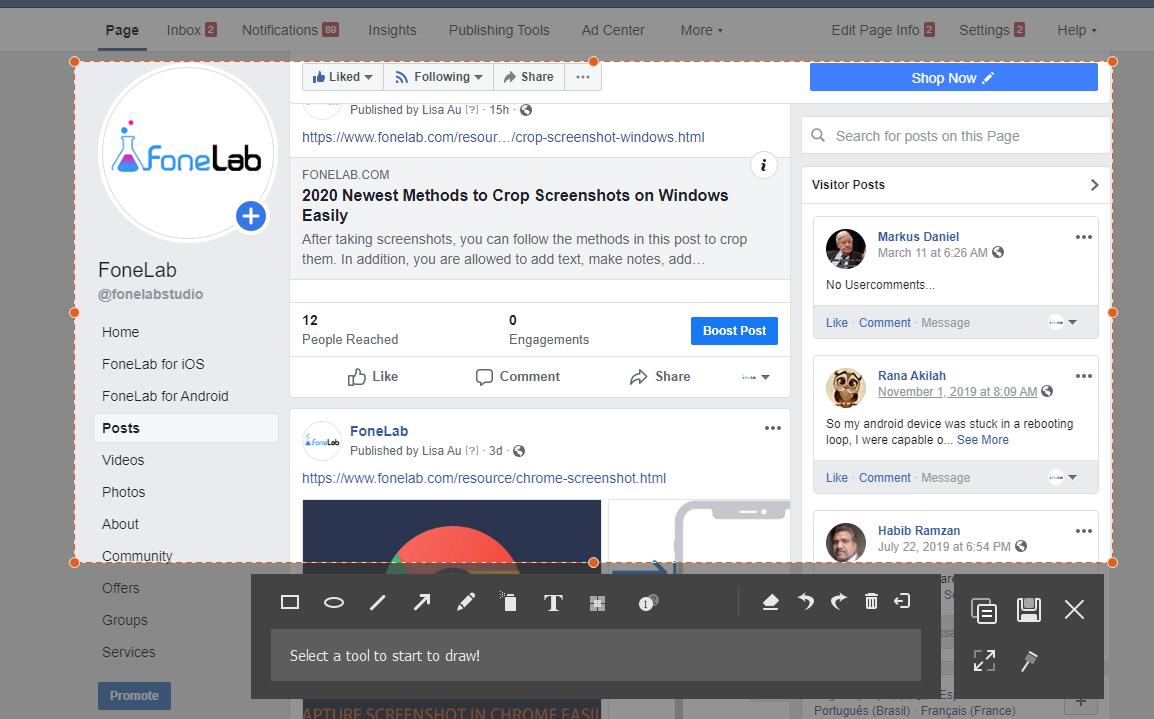Image resolution: width=1154 pixels, height=719 pixels.
Task: Open the Liked dropdown
Action: coord(342,77)
